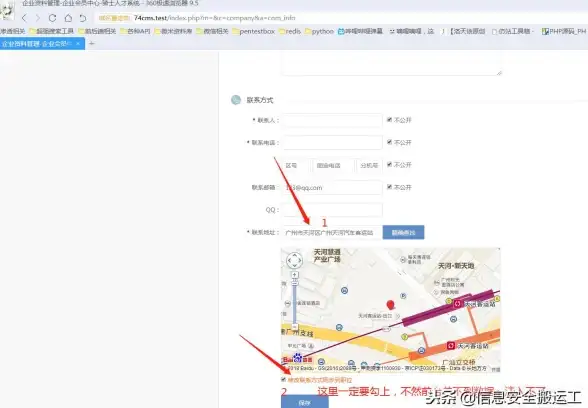The height and width of the screenshot is (408, 588).
Task: Click 天河慧通产业广场 label on map
Action: pyautogui.click(x=327, y=255)
